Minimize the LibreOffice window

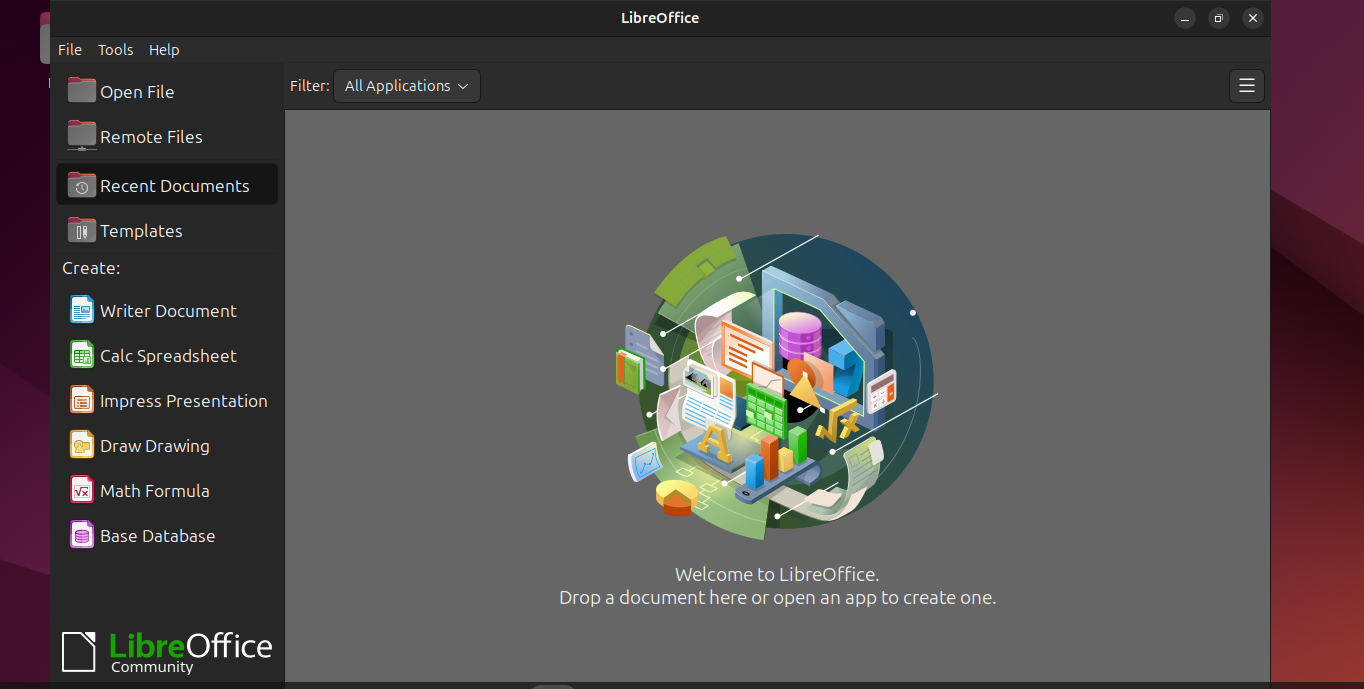tap(1184, 18)
